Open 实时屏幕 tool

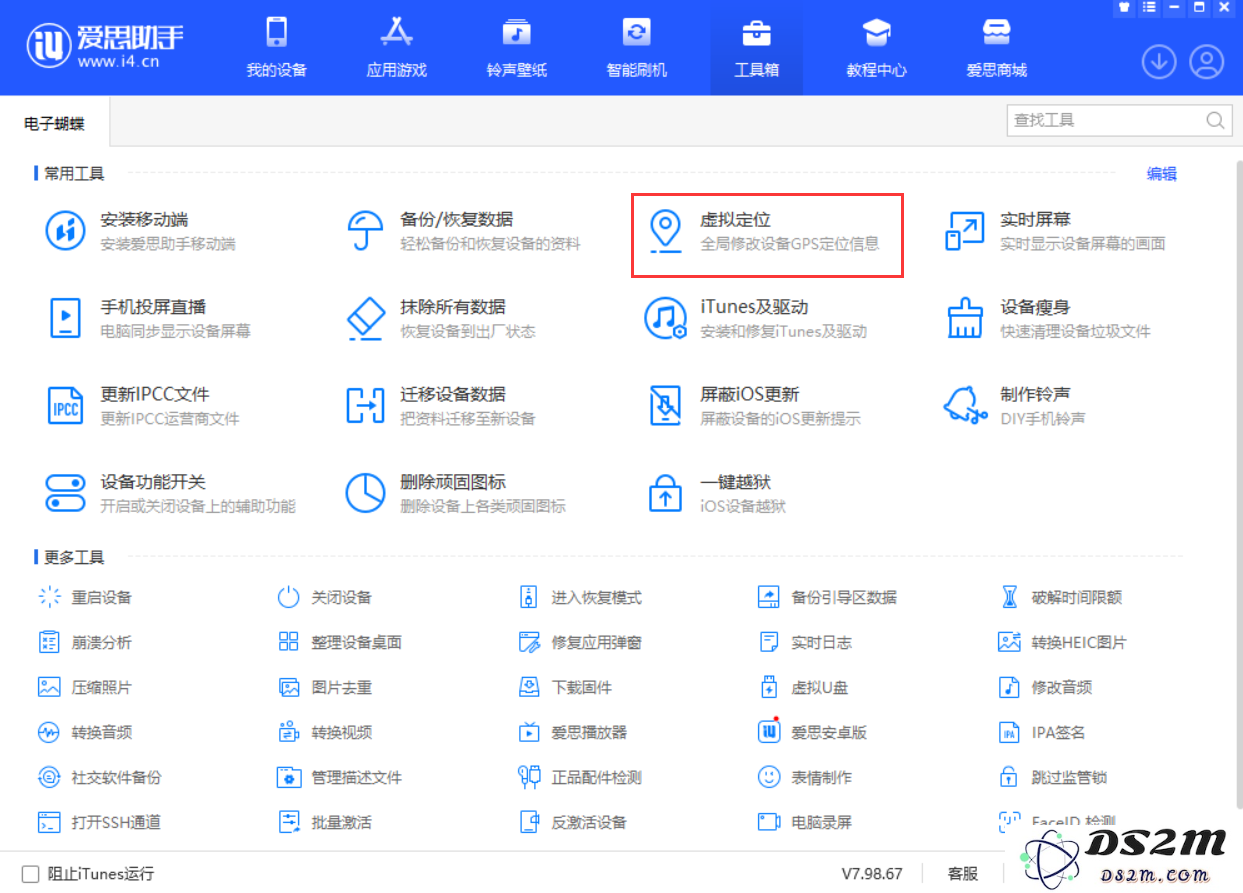point(1055,231)
